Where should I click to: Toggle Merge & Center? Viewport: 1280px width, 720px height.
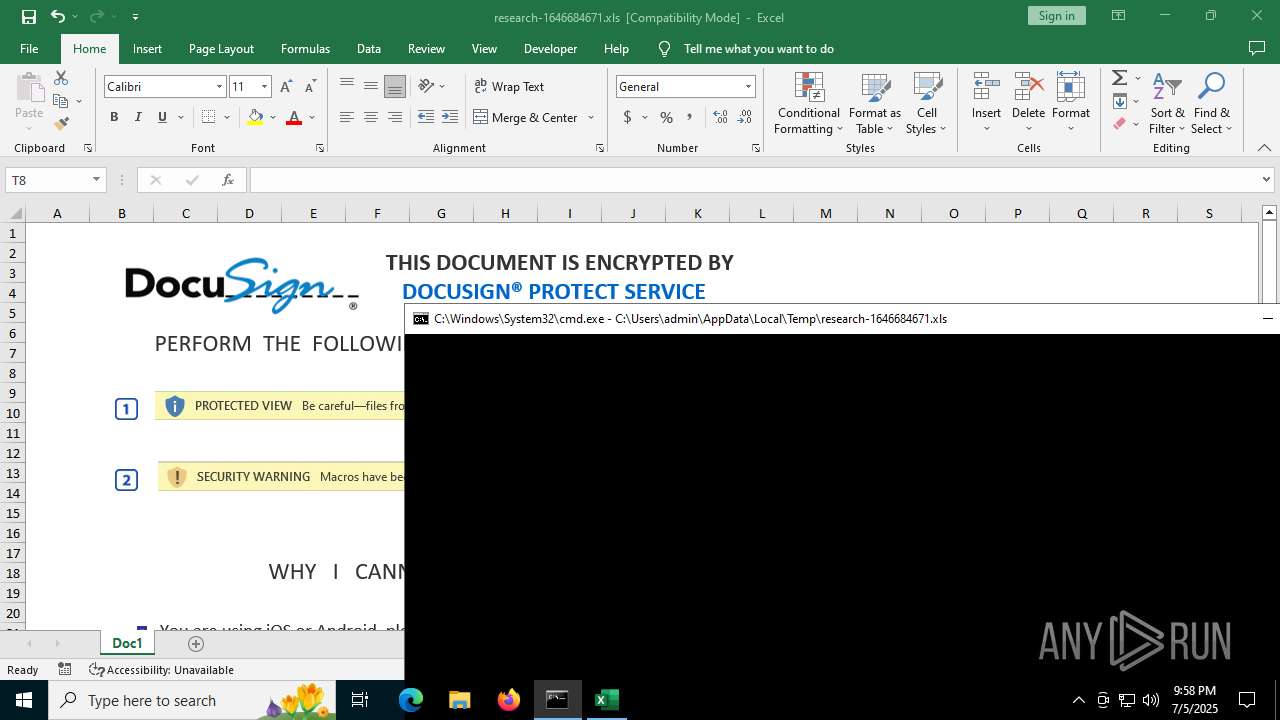click(526, 117)
